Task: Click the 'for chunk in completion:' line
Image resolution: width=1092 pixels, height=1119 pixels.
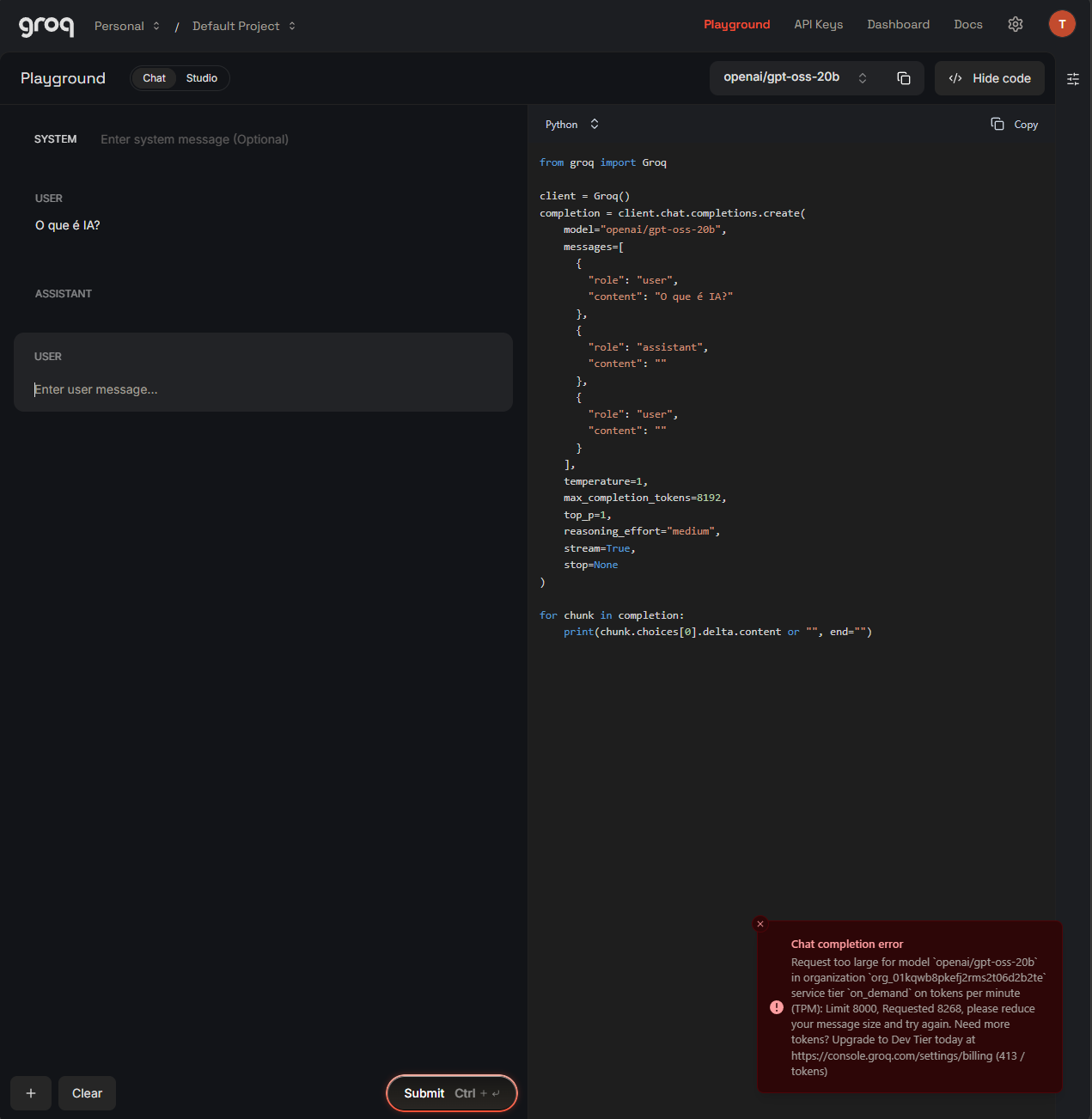Action: point(612,615)
